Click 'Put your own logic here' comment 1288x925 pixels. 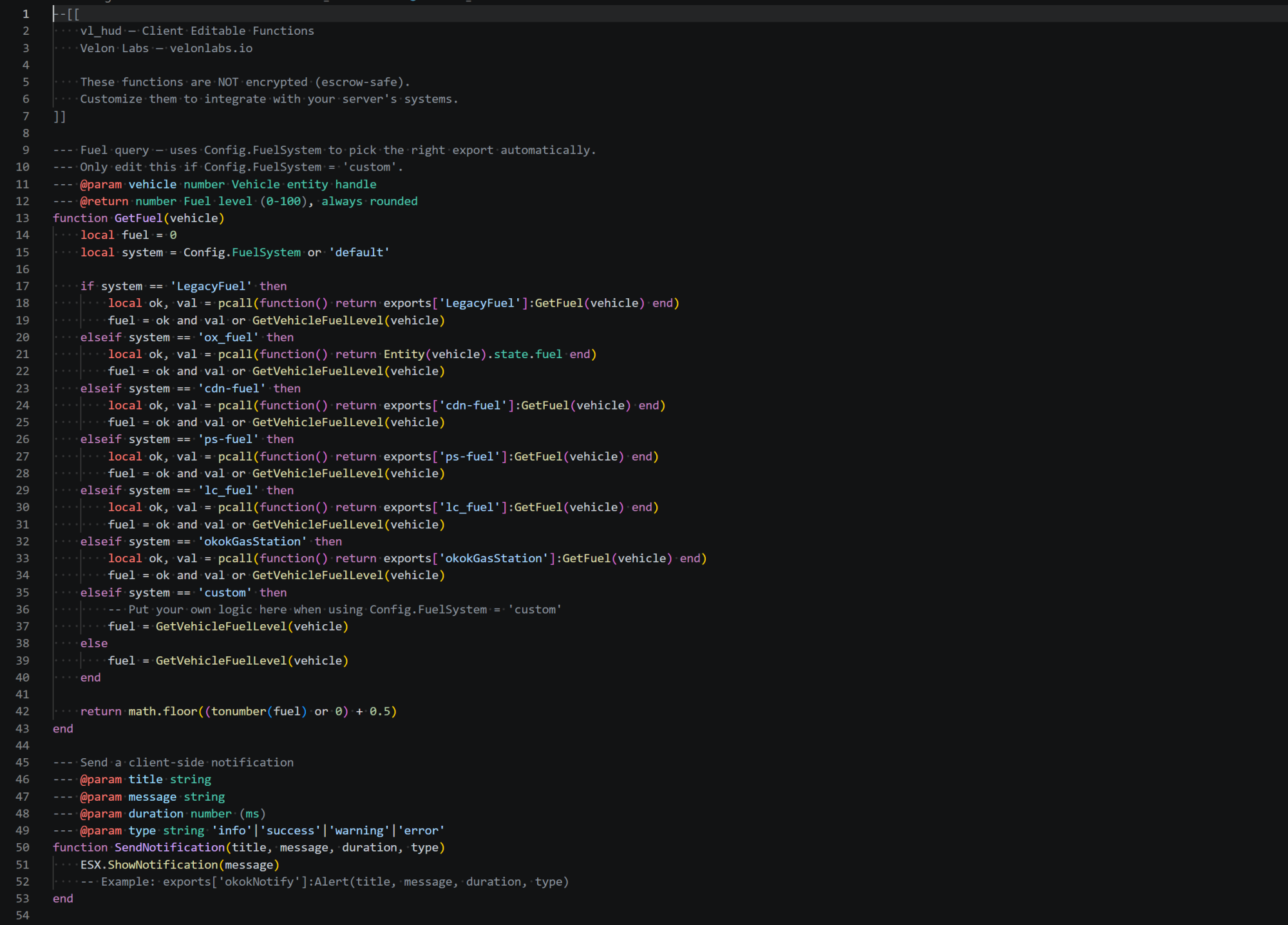[x=335, y=609]
